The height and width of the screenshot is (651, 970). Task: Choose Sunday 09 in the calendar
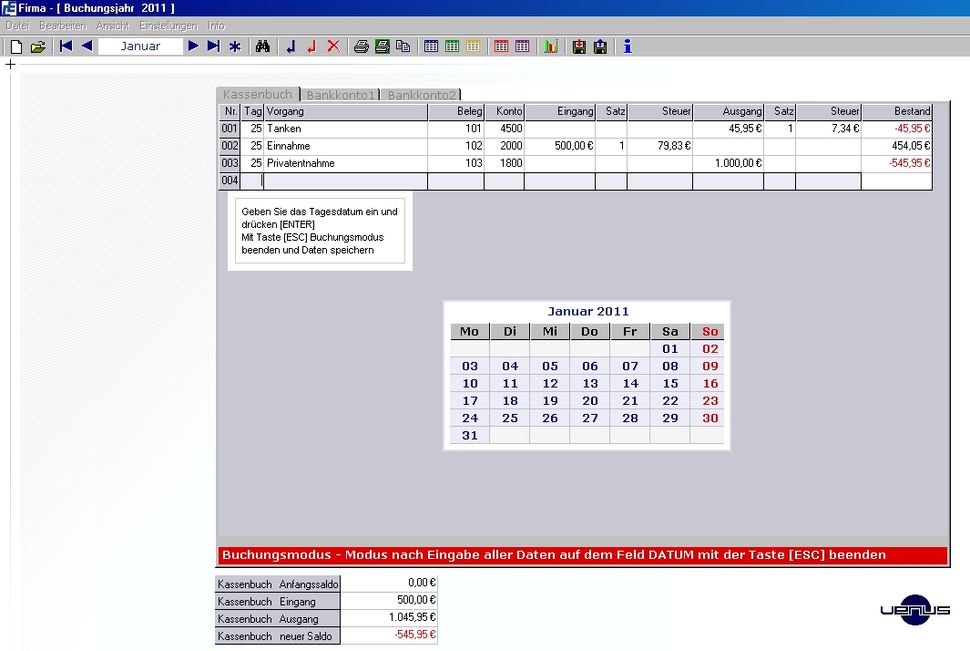tap(710, 366)
